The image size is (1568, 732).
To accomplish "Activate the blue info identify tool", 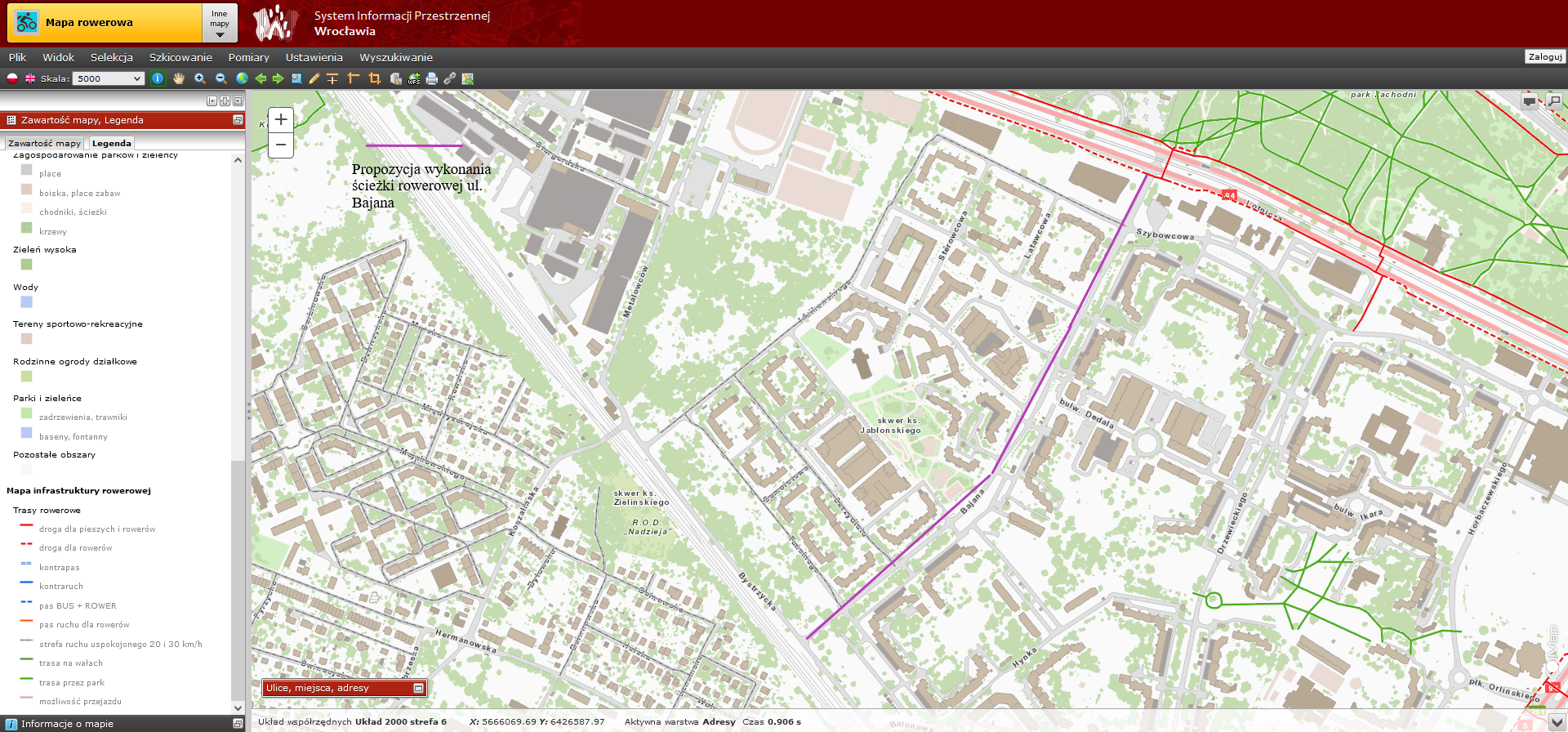I will [158, 78].
